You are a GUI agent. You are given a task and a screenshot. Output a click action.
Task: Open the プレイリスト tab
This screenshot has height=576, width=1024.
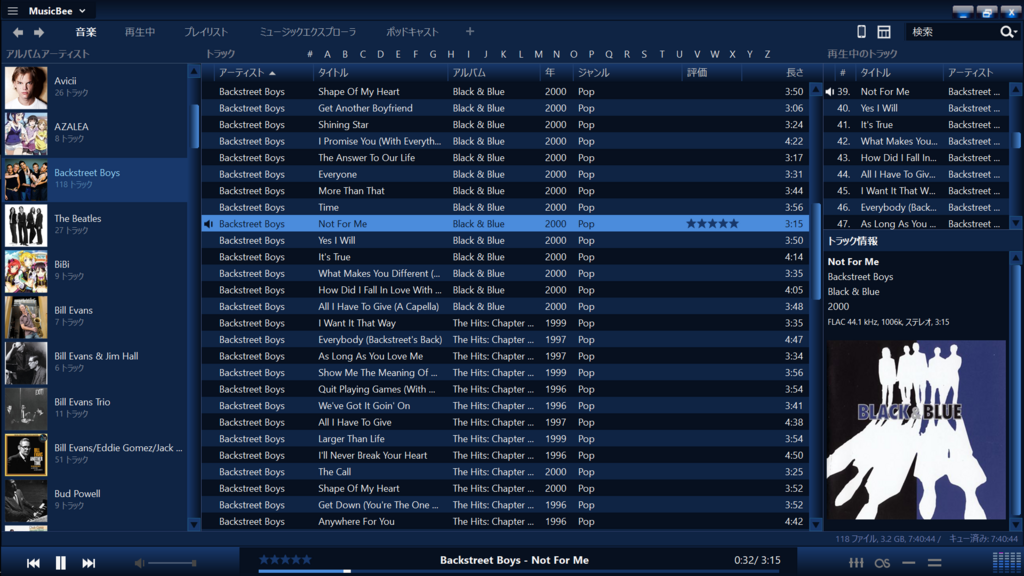(x=206, y=32)
